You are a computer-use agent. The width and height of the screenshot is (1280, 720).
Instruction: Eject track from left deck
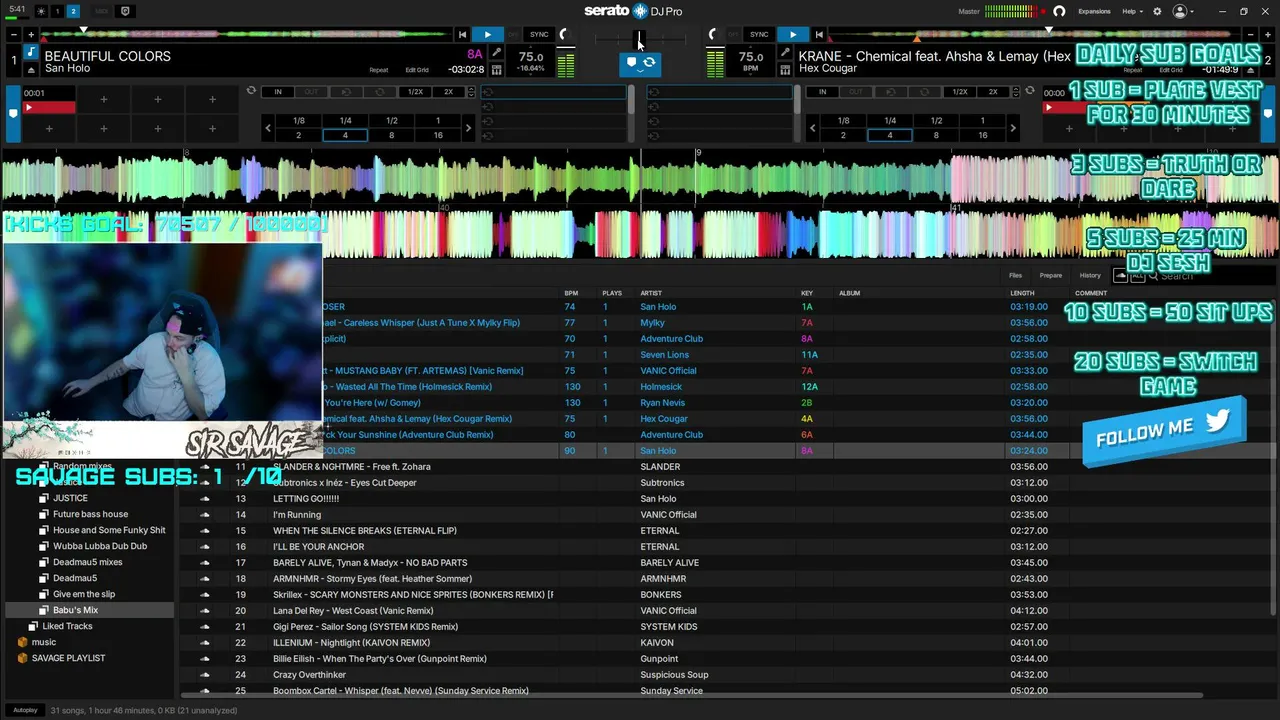click(30, 70)
